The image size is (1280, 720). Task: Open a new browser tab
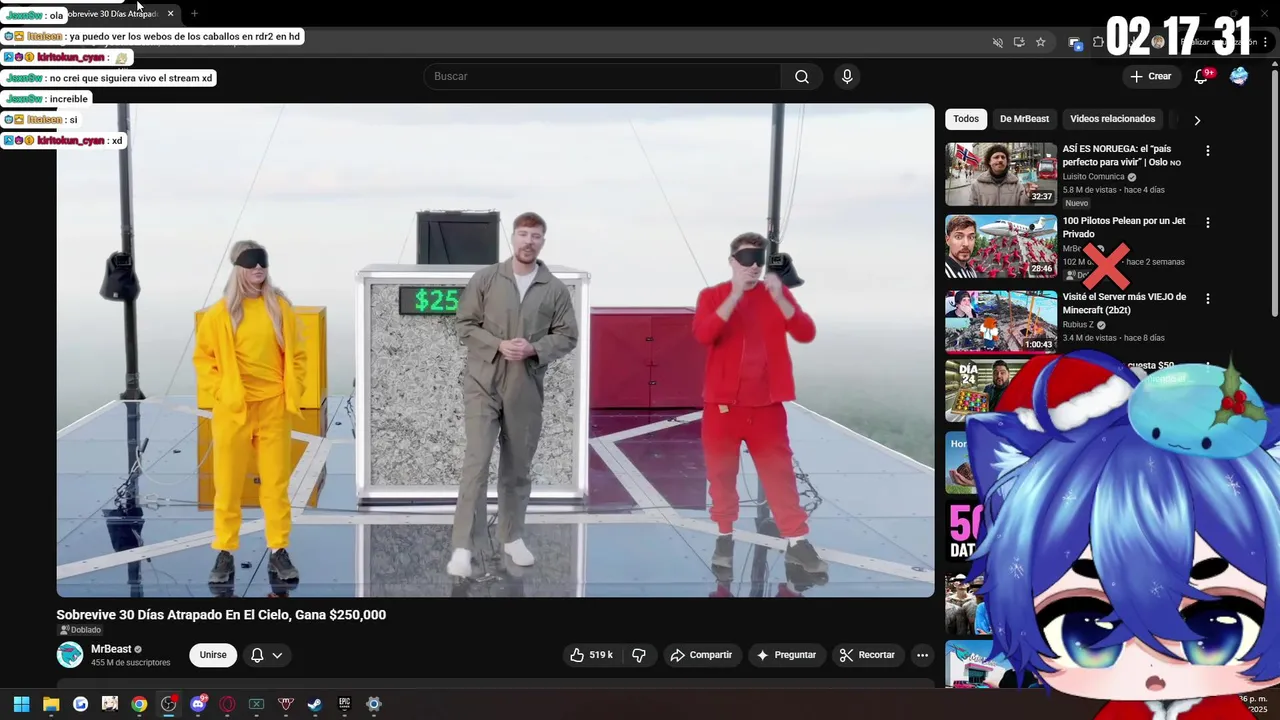point(194,13)
